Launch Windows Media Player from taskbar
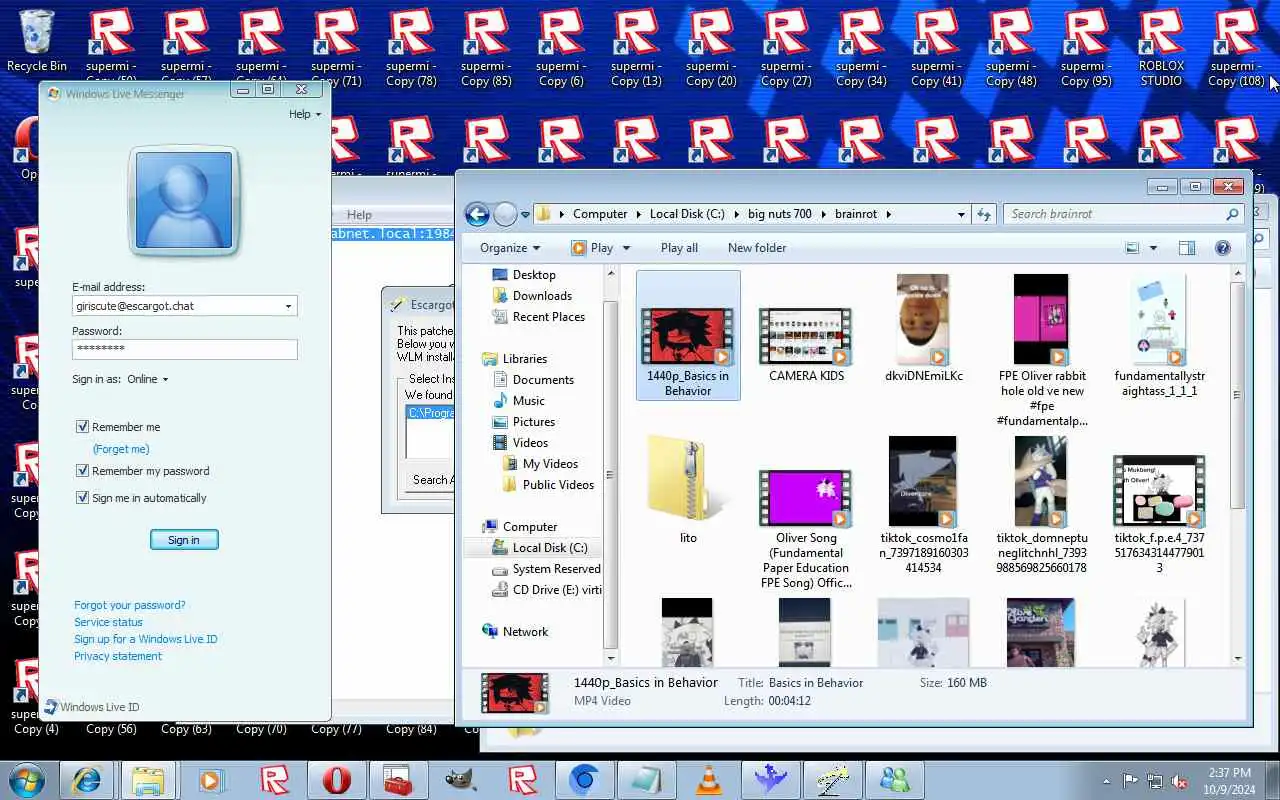Viewport: 1280px width, 800px height. (211, 780)
